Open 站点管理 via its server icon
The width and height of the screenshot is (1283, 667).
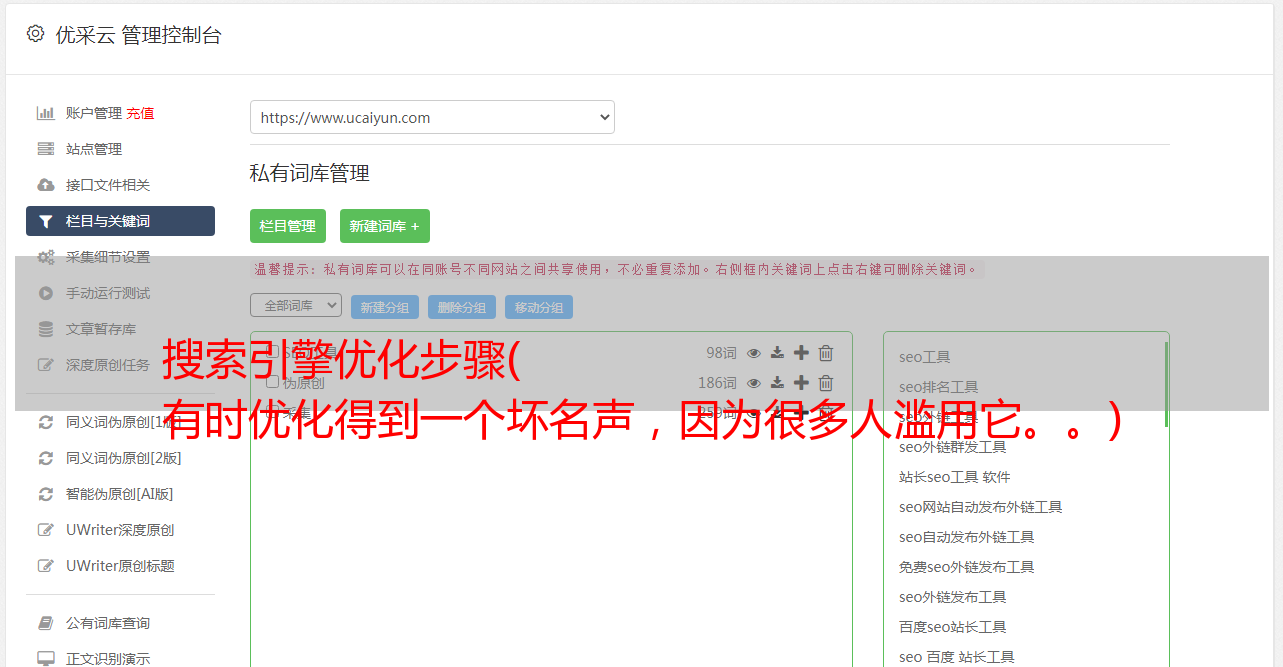click(x=46, y=149)
